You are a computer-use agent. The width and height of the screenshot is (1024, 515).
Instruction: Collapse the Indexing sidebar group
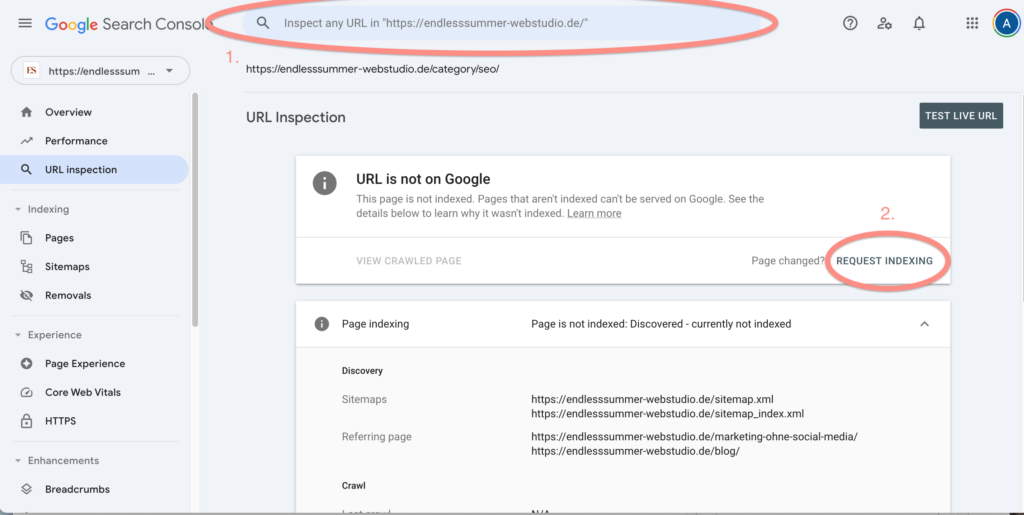(x=18, y=210)
